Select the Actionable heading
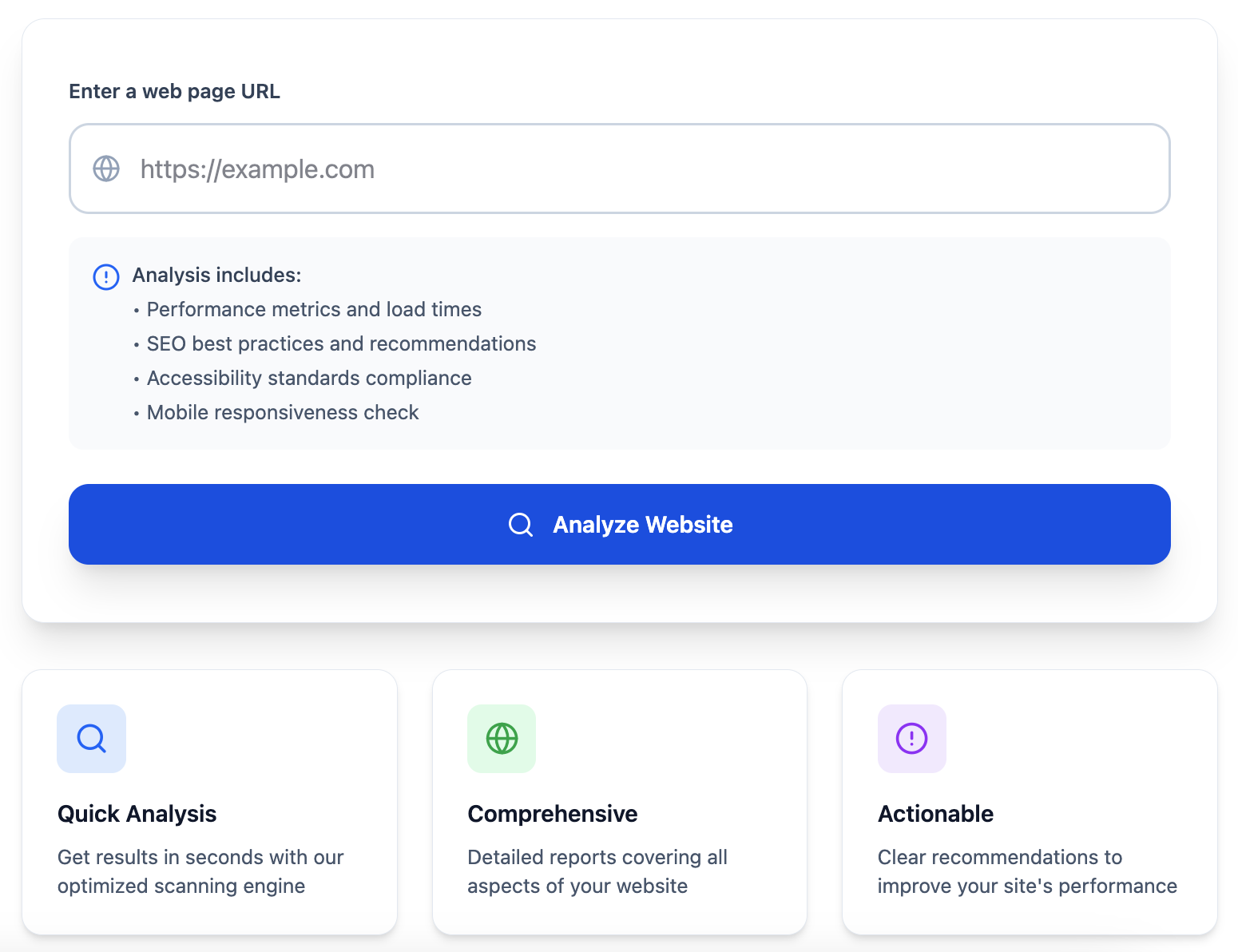This screenshot has width=1238, height=952. click(935, 814)
